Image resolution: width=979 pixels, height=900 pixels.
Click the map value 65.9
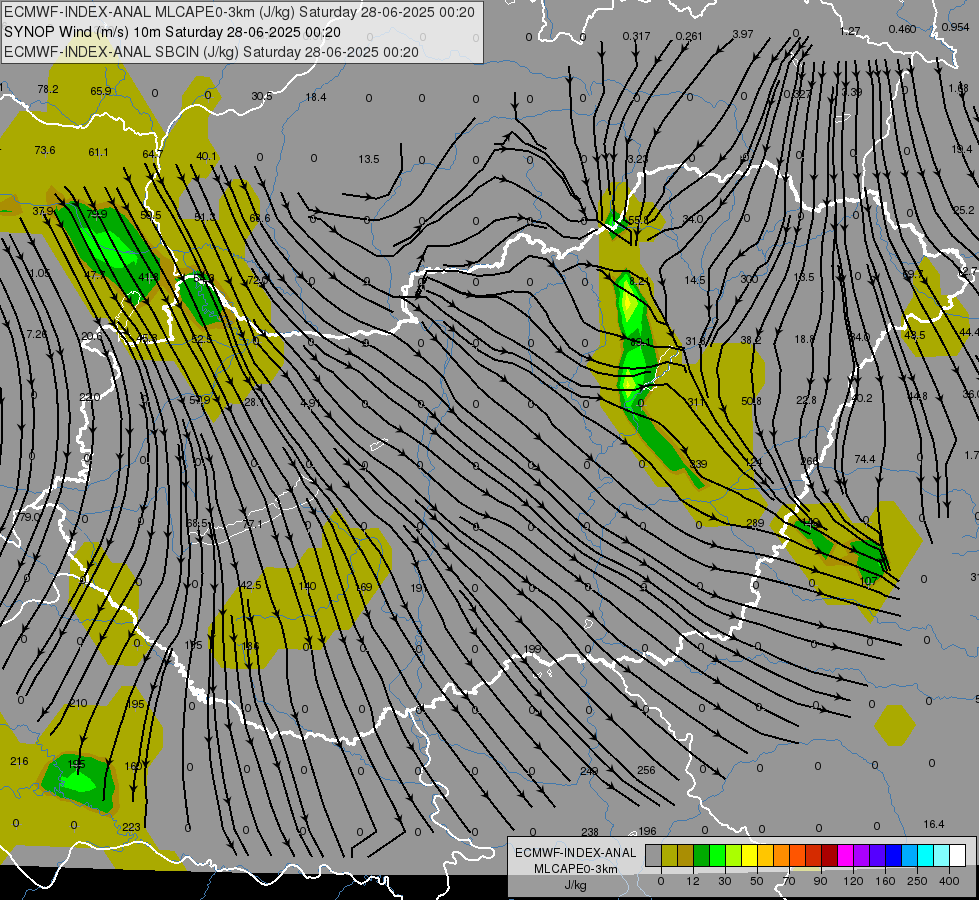[x=101, y=91]
